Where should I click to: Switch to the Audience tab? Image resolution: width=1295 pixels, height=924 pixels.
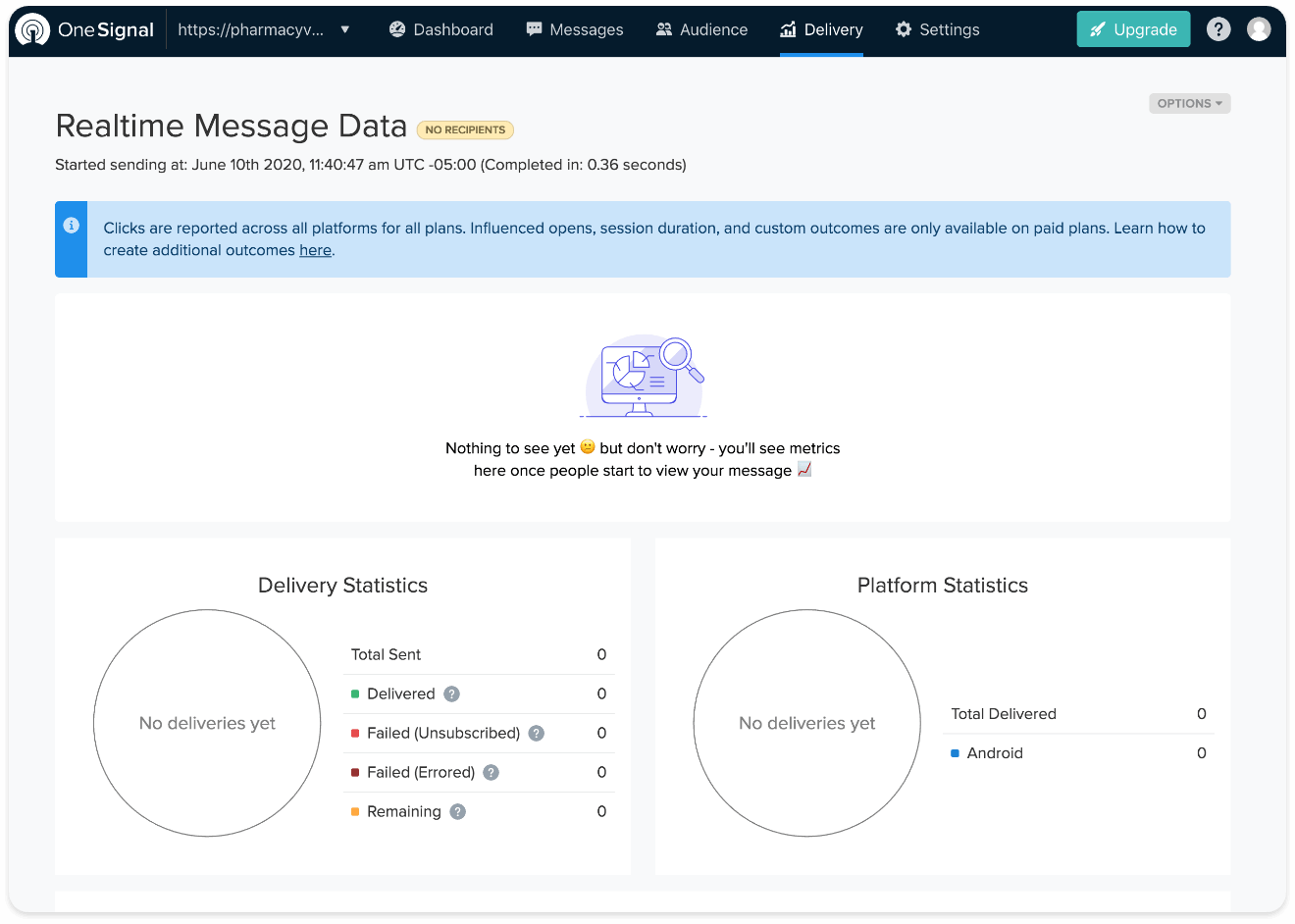point(701,29)
